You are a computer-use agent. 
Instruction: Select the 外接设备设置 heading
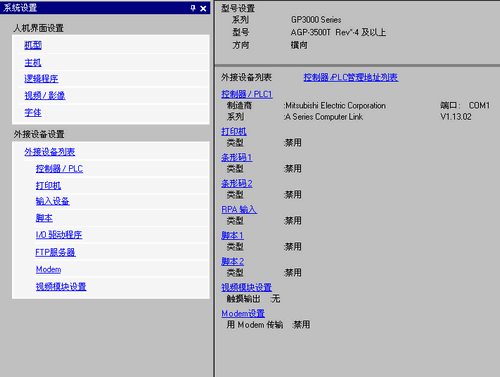point(39,134)
